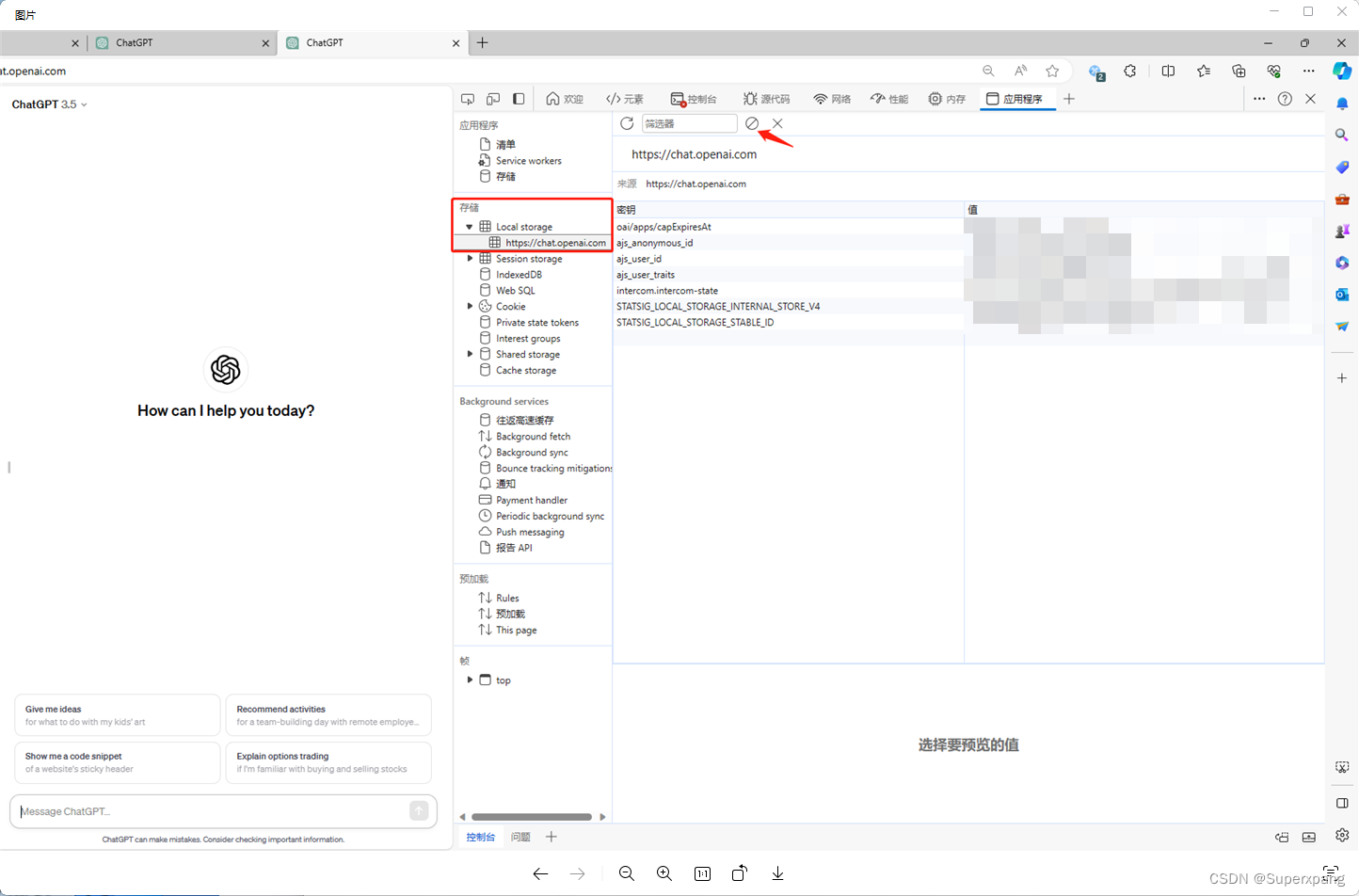Toggle split screen icon in browser toolbar
The width and height of the screenshot is (1359, 896).
pyautogui.click(x=1168, y=71)
